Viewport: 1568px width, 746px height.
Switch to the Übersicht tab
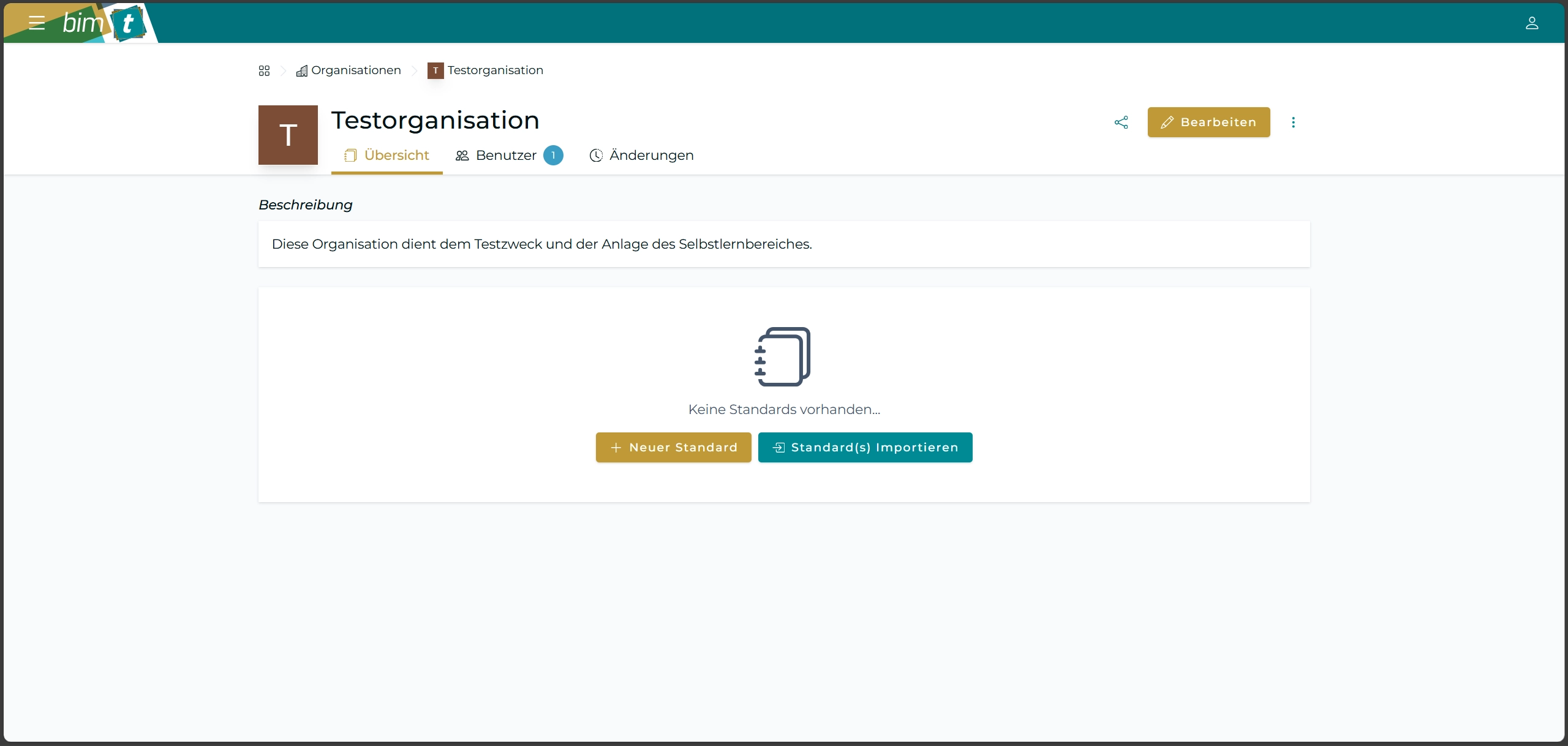(x=386, y=156)
